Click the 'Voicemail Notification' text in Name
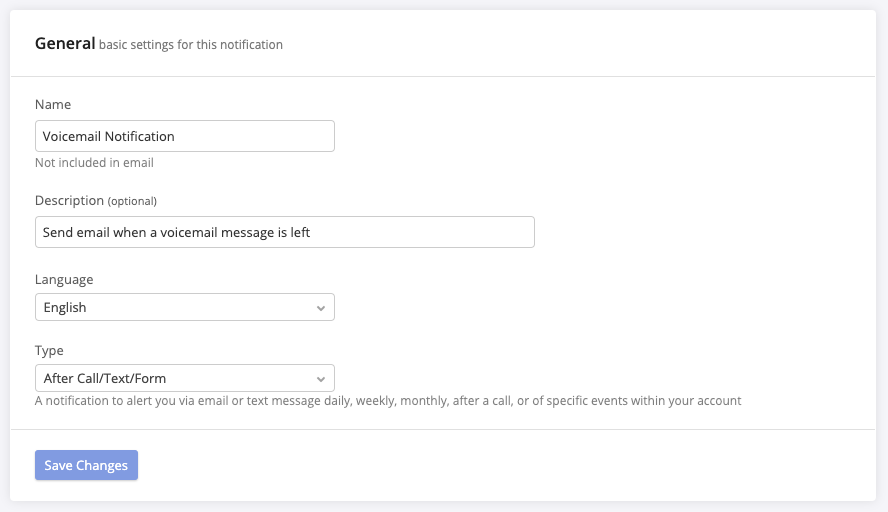This screenshot has height=512, width=888. pos(109,137)
